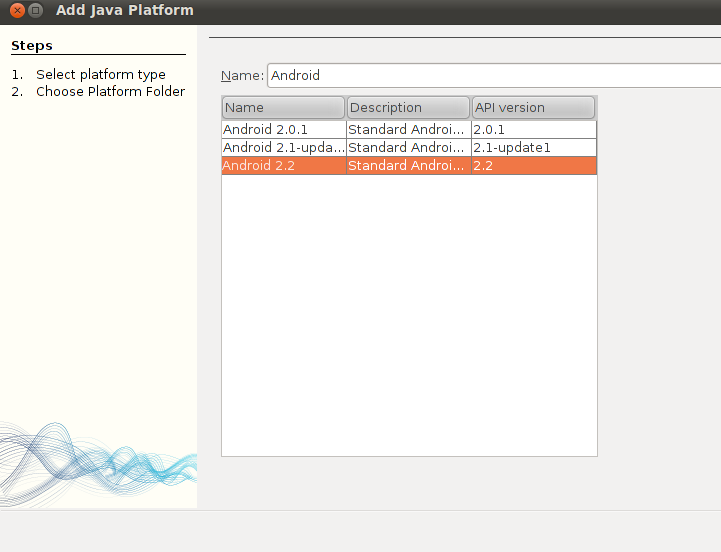Click API version cell 2.0.1
This screenshot has width=721, height=552.
(534, 130)
